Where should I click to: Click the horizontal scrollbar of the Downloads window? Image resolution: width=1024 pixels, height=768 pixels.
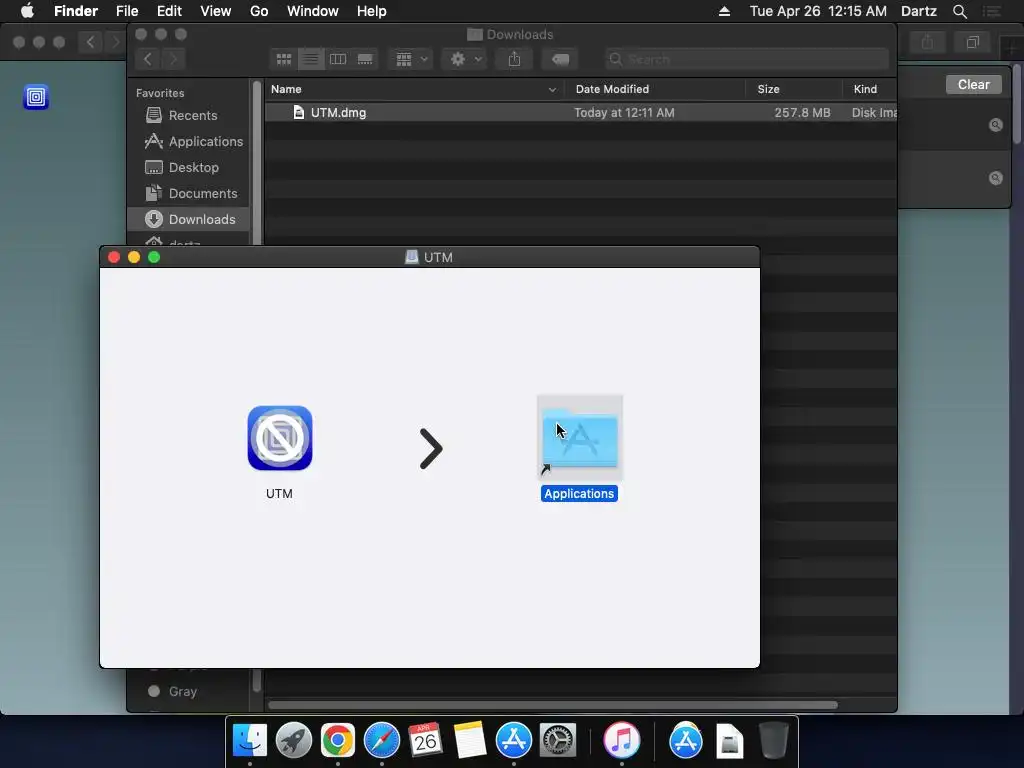552,705
